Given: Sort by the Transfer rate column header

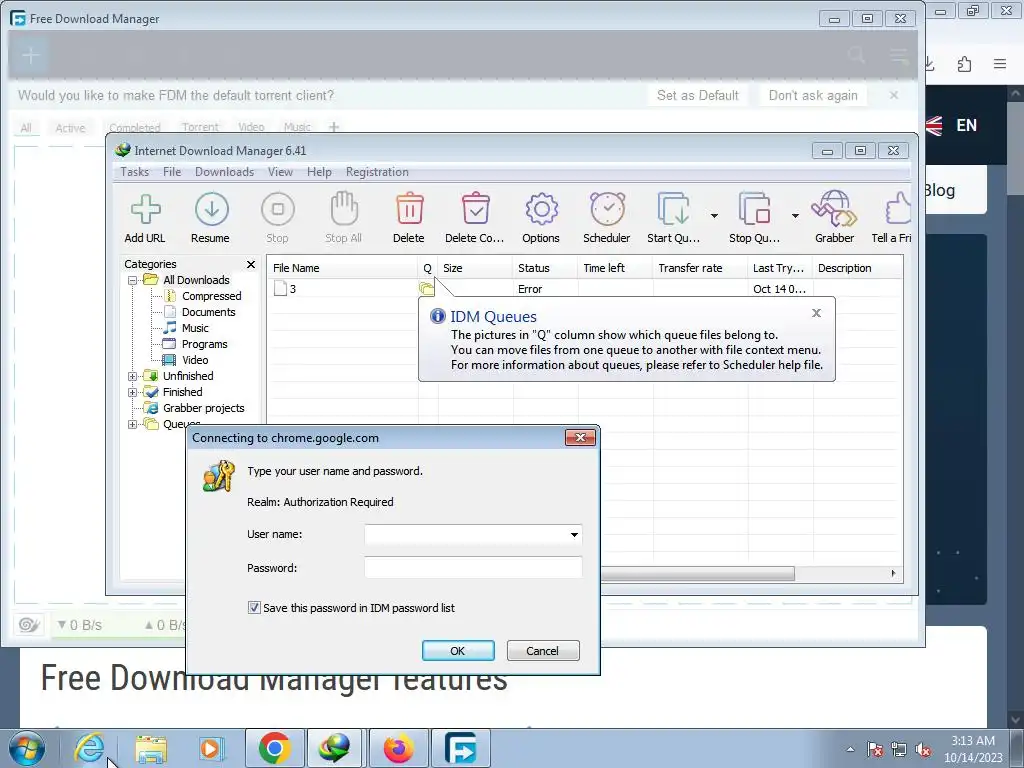Looking at the screenshot, I should click(x=699, y=268).
